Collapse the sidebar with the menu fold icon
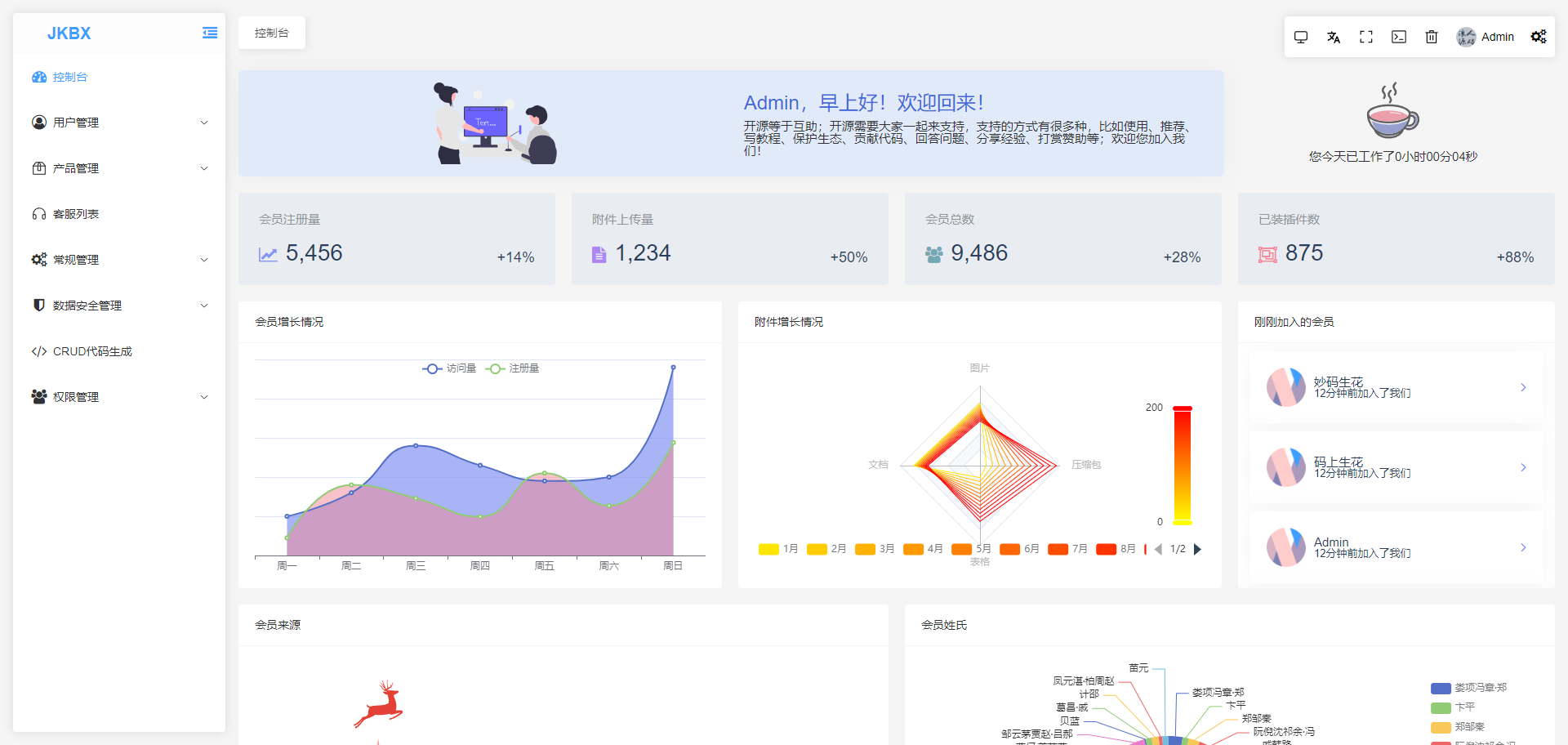The image size is (1568, 745). pyautogui.click(x=210, y=33)
